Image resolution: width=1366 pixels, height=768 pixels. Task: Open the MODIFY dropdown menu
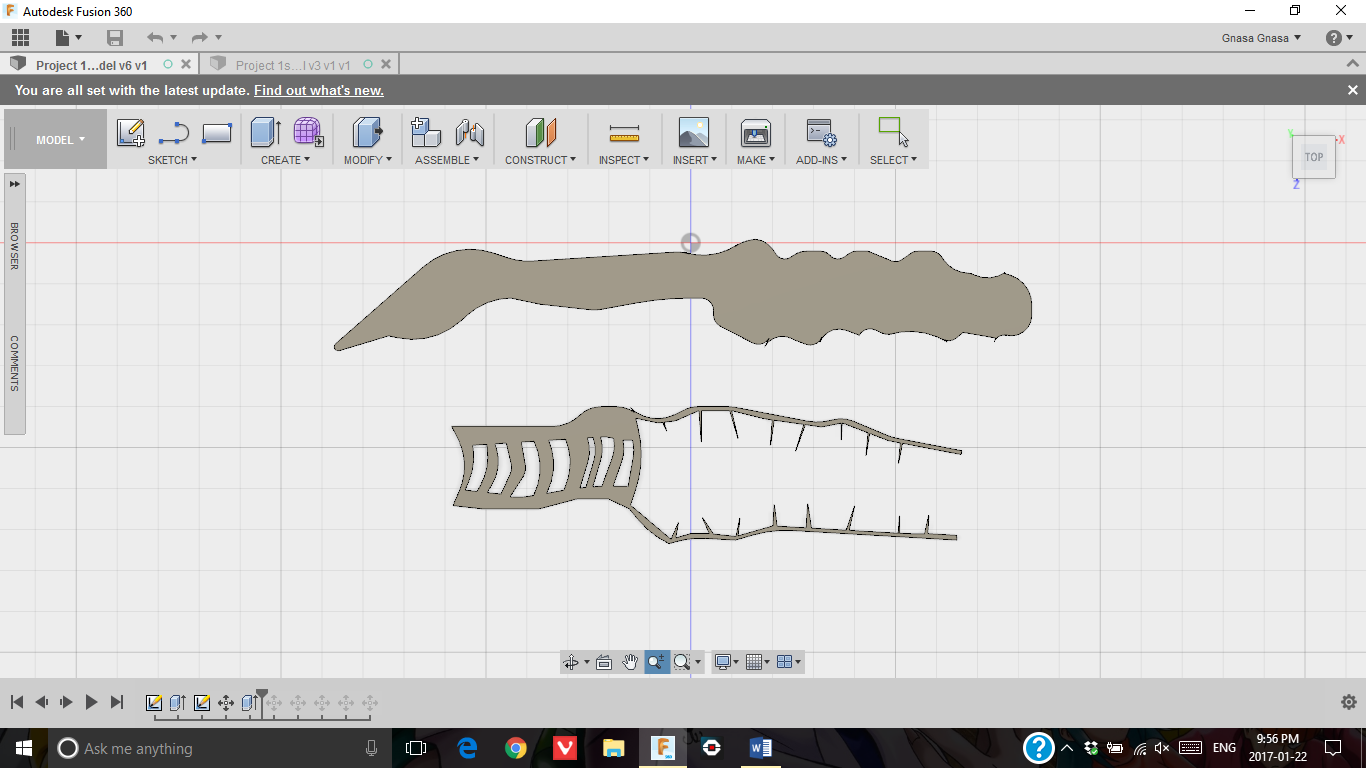pyautogui.click(x=368, y=160)
